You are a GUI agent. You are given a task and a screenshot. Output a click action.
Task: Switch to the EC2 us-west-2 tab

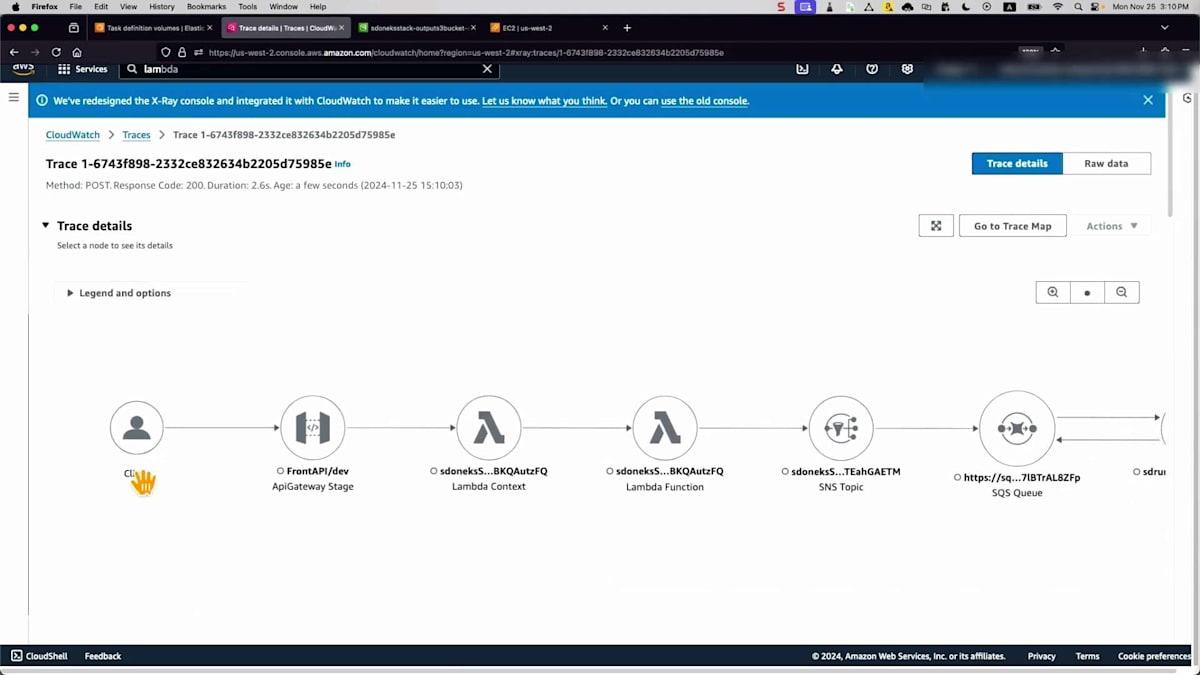[548, 28]
